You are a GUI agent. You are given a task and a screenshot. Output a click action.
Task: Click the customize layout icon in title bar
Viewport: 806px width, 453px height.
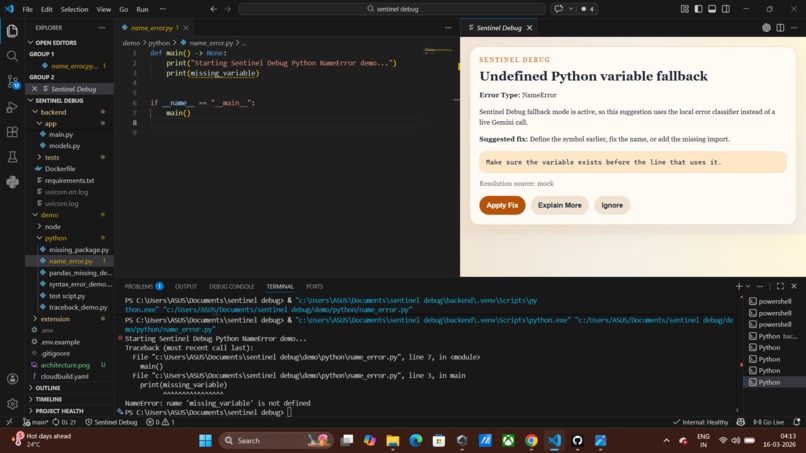click(x=685, y=9)
